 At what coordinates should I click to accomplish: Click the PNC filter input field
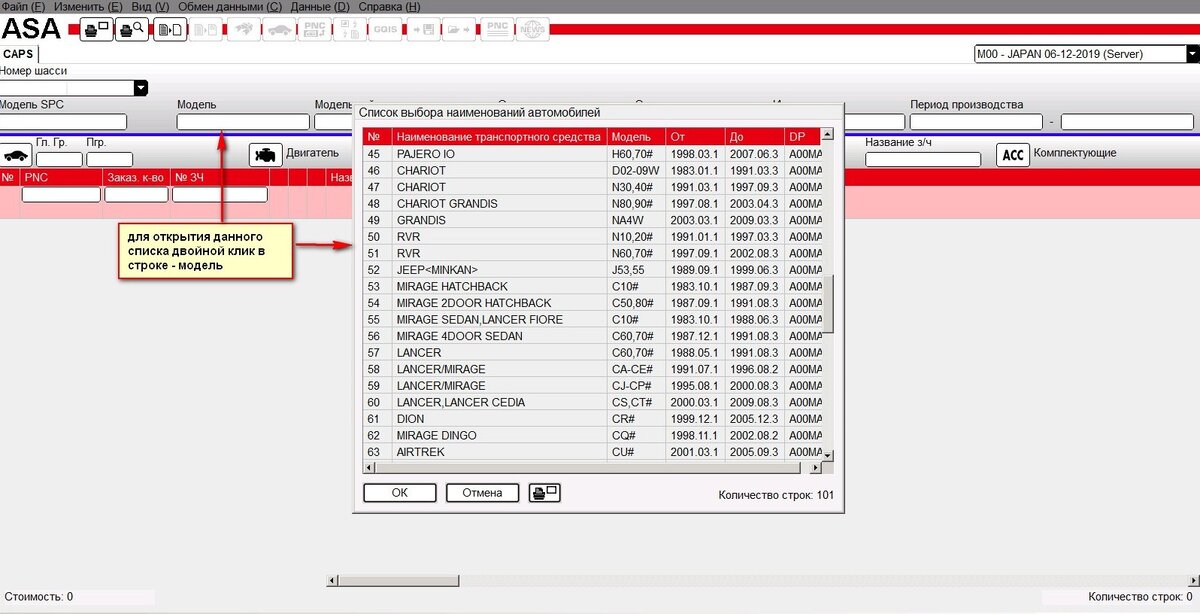click(61, 195)
